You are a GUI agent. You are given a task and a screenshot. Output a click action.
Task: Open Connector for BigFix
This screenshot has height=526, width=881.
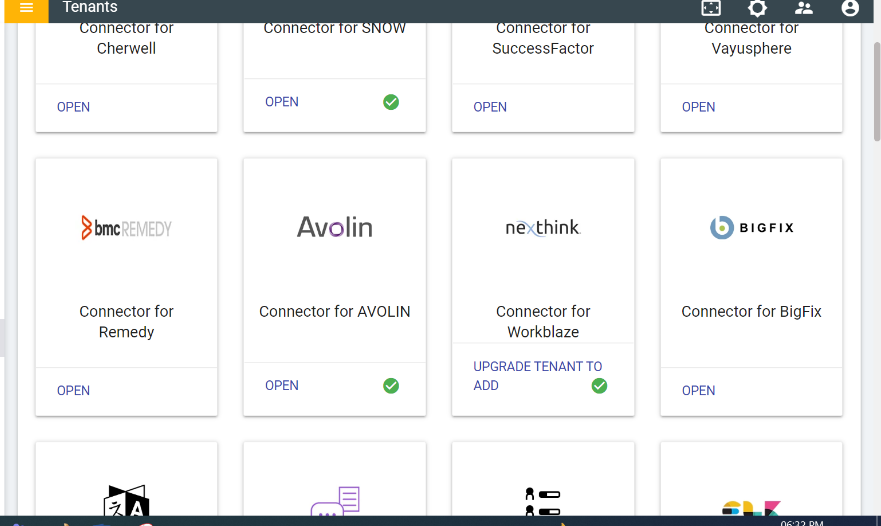698,391
